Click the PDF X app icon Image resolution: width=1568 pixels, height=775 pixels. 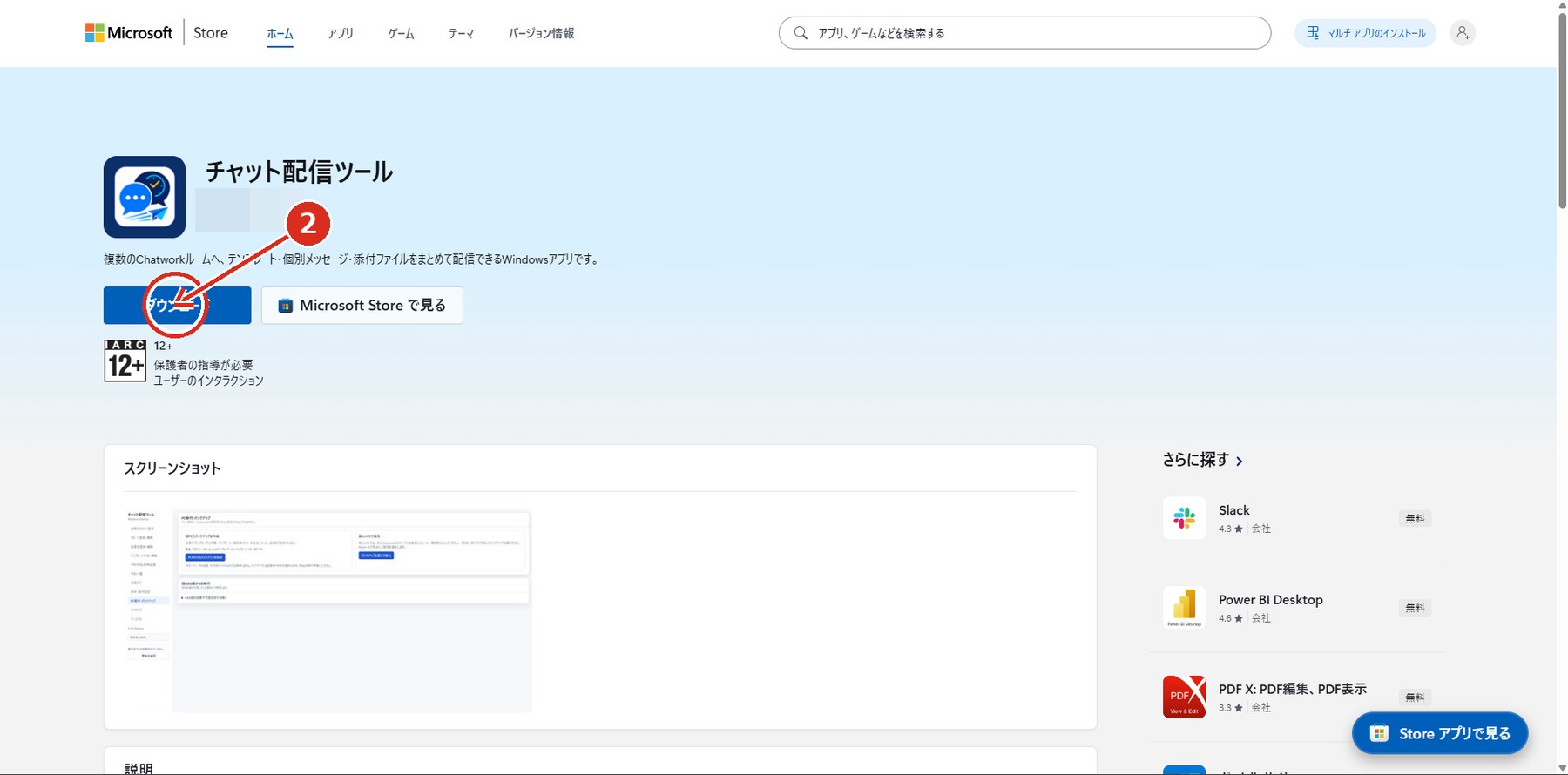pyautogui.click(x=1185, y=697)
